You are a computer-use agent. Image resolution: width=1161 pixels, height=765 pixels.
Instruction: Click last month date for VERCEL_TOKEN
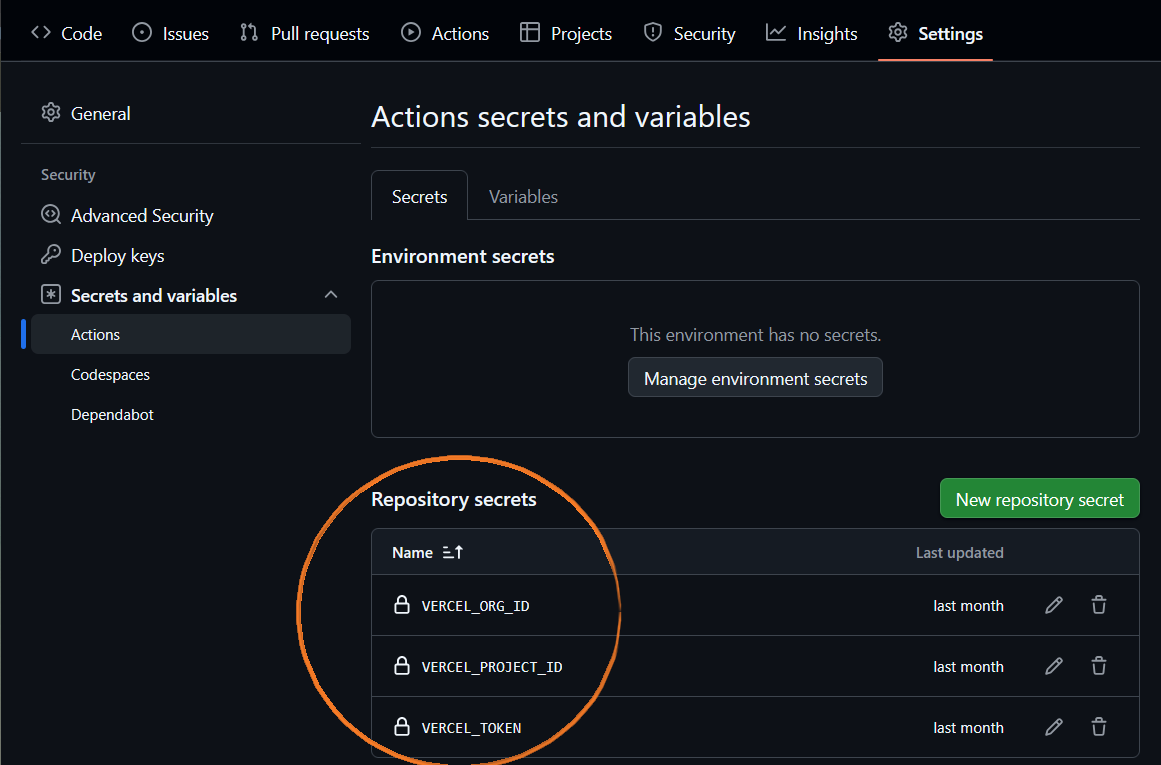point(968,728)
